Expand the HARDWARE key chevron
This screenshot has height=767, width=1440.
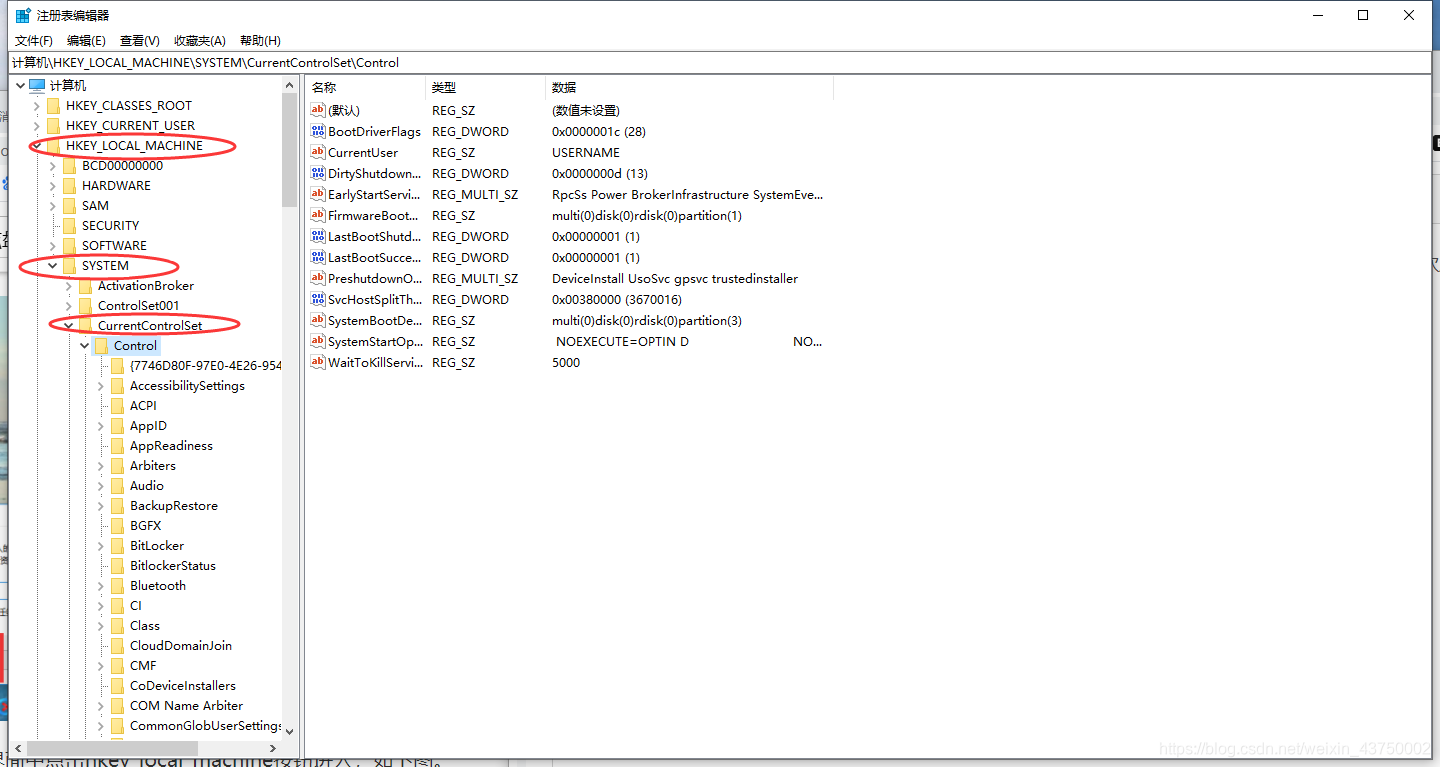(53, 186)
